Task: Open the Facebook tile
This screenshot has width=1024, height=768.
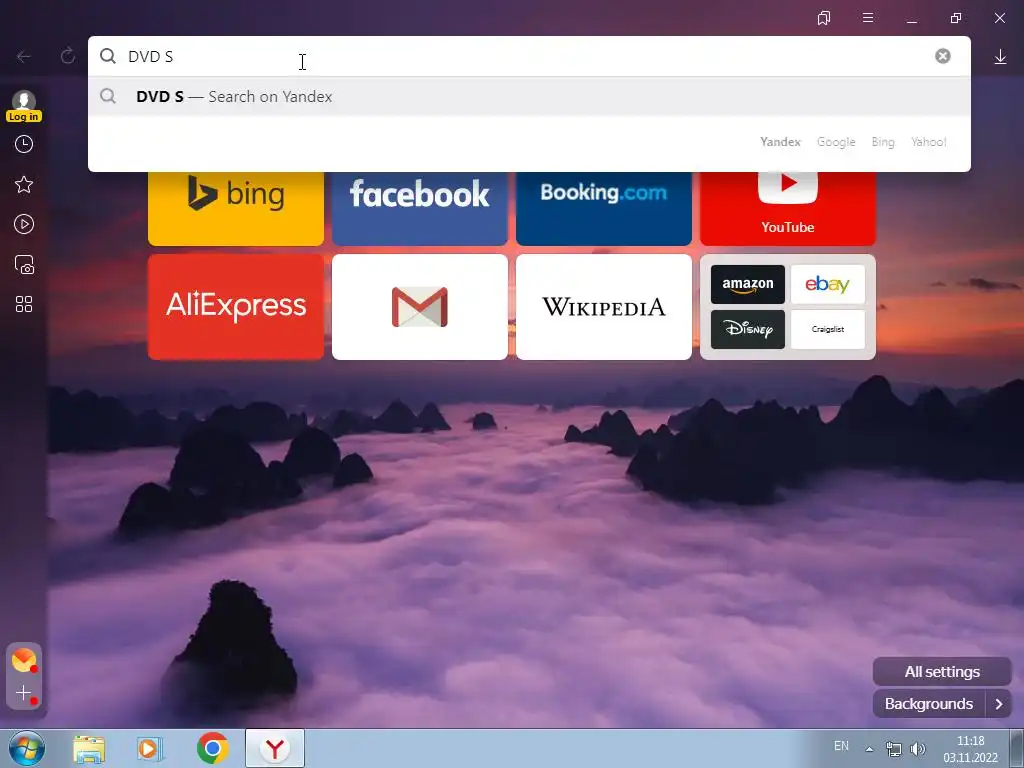Action: (x=420, y=208)
